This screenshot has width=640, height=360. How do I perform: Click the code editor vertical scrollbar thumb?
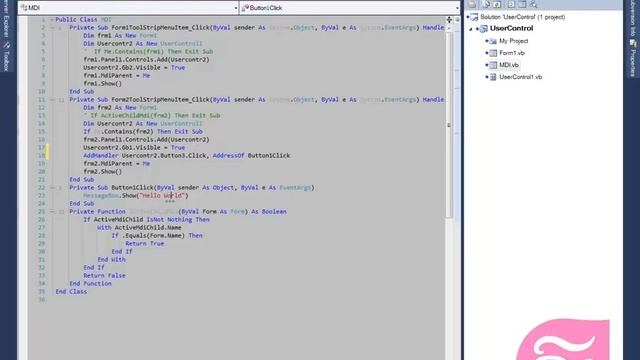pyautogui.click(x=449, y=125)
